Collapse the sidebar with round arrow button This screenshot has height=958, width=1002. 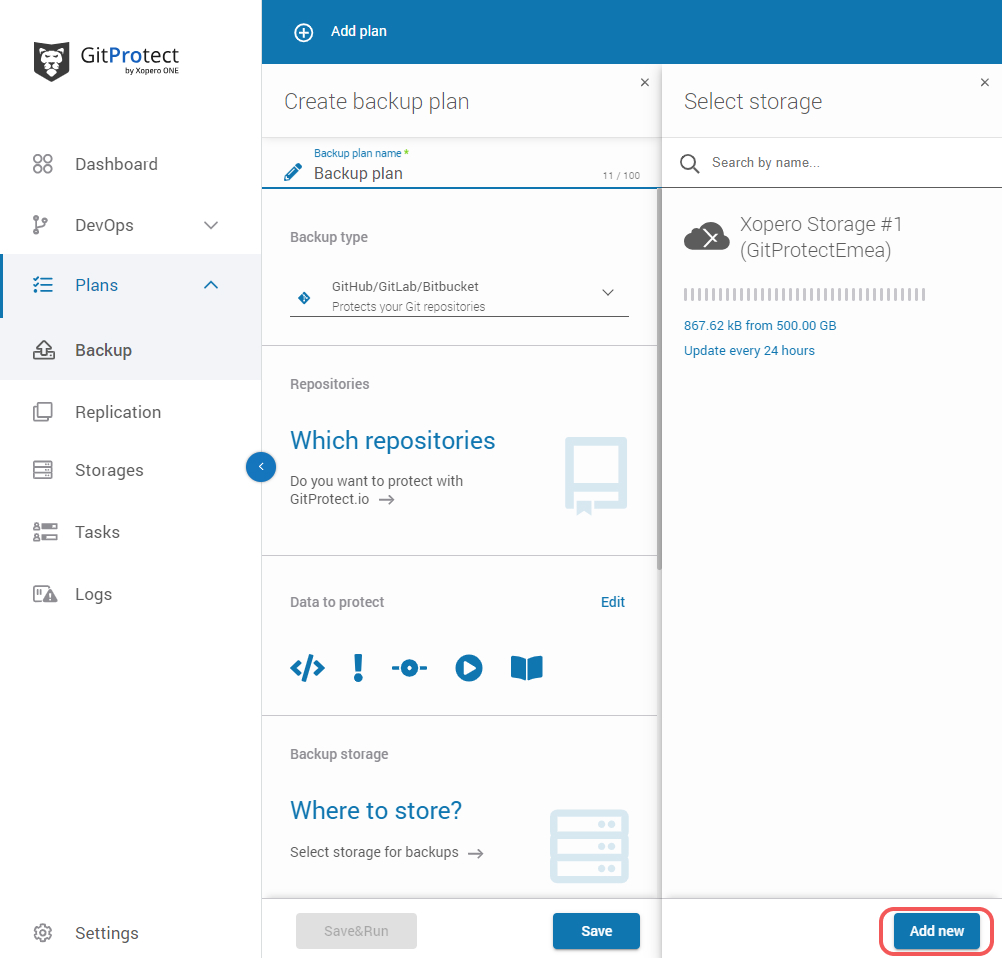(261, 467)
